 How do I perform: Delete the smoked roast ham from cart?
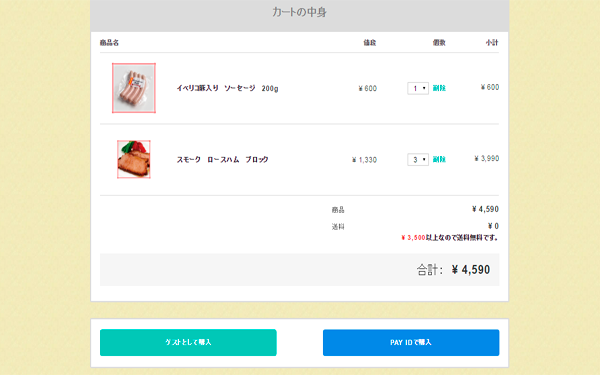point(439,159)
